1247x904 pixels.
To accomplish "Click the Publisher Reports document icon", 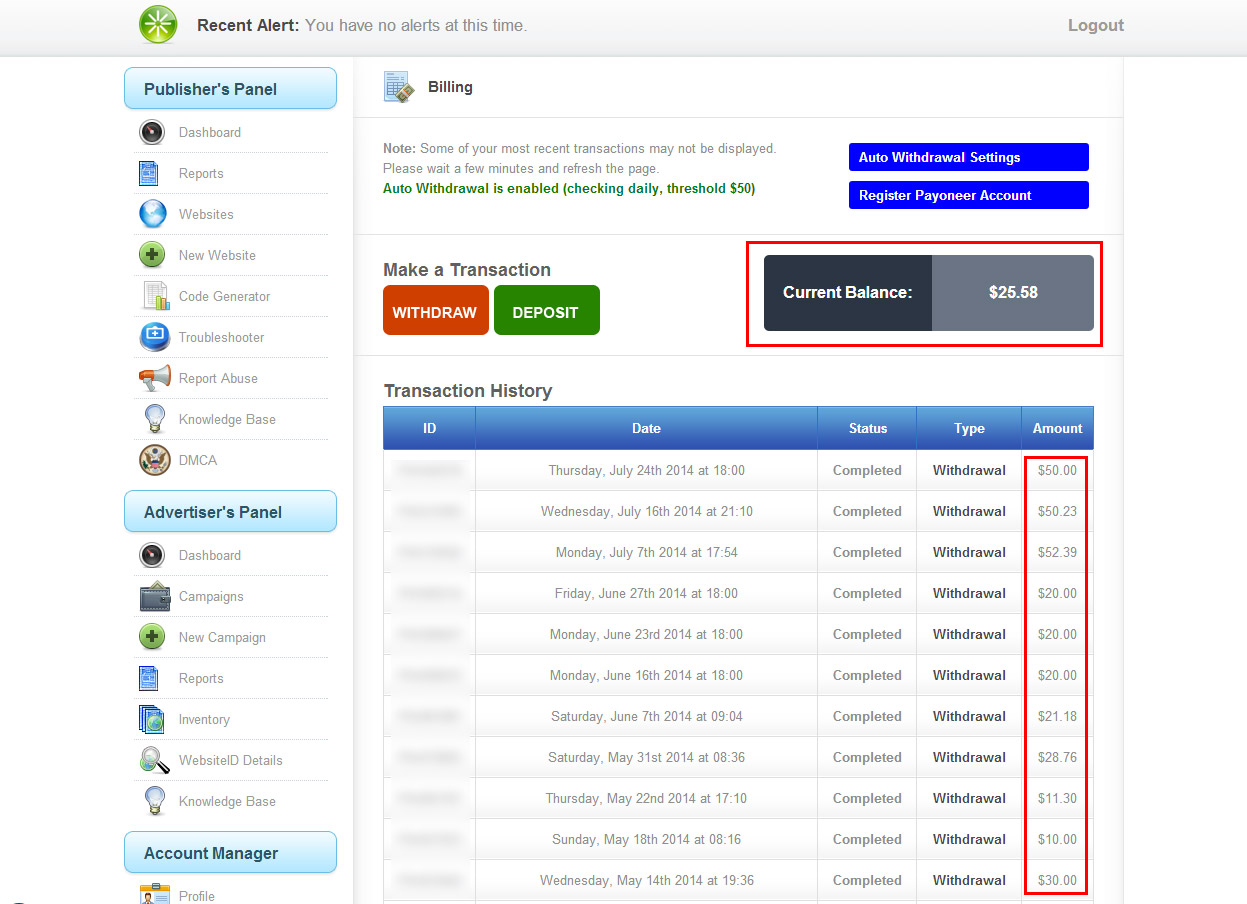I will tap(149, 173).
